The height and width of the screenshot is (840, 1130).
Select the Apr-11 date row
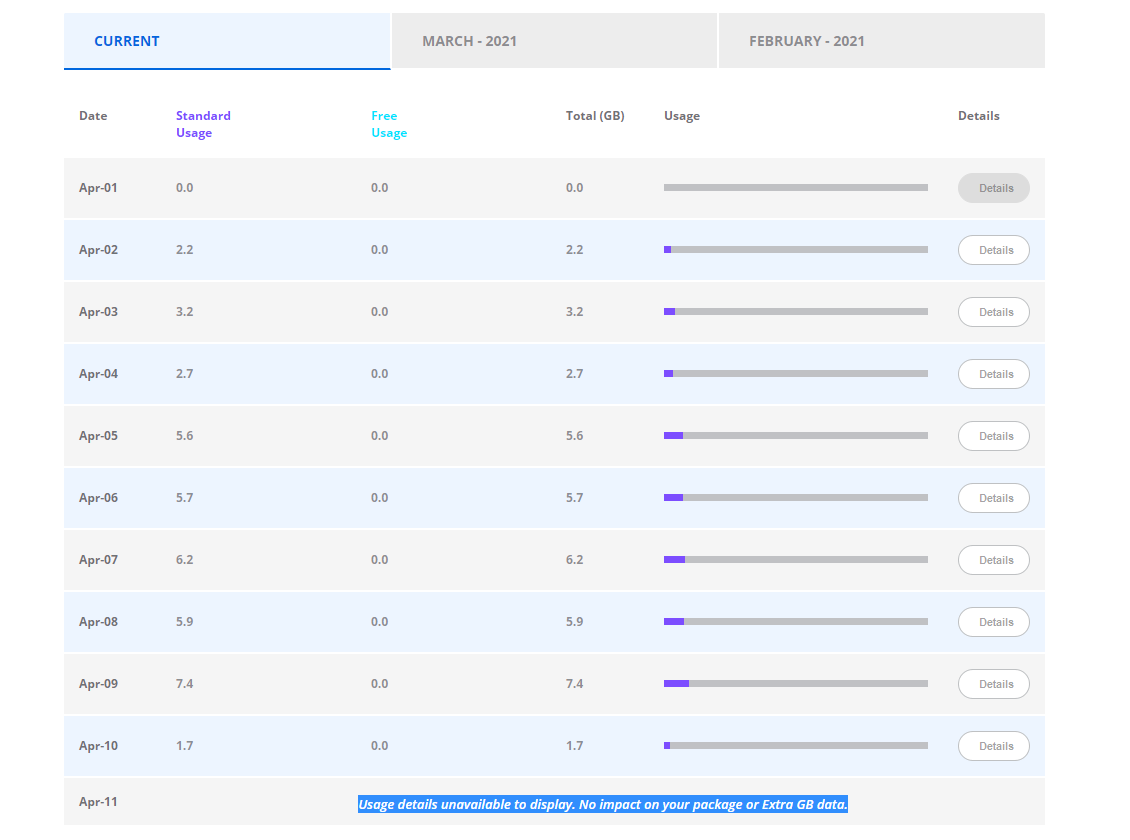tap(554, 802)
